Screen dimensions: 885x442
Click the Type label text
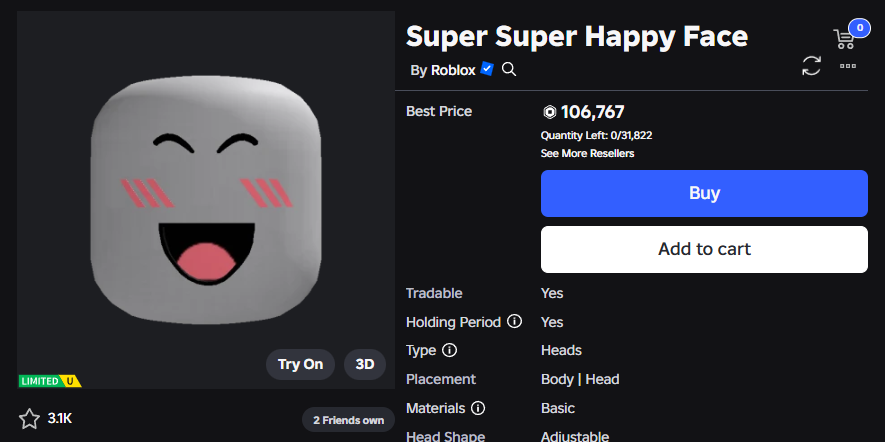click(x=421, y=351)
